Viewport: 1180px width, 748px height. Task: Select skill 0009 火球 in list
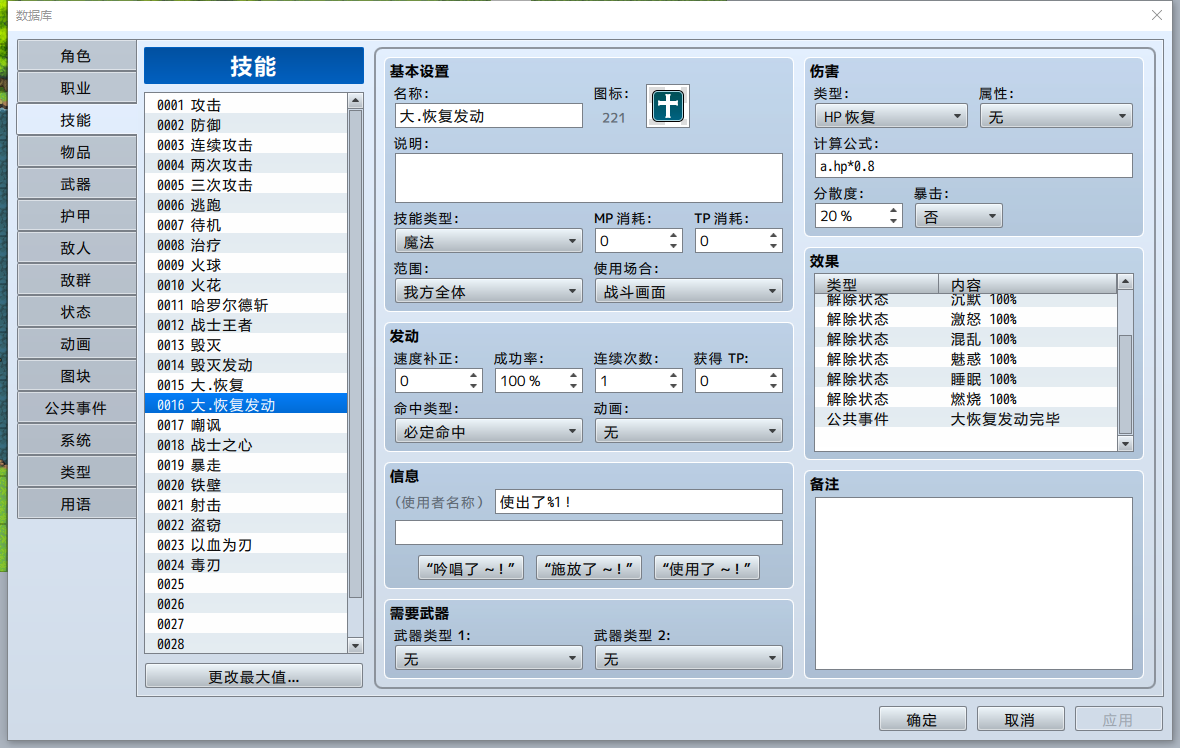click(x=246, y=265)
